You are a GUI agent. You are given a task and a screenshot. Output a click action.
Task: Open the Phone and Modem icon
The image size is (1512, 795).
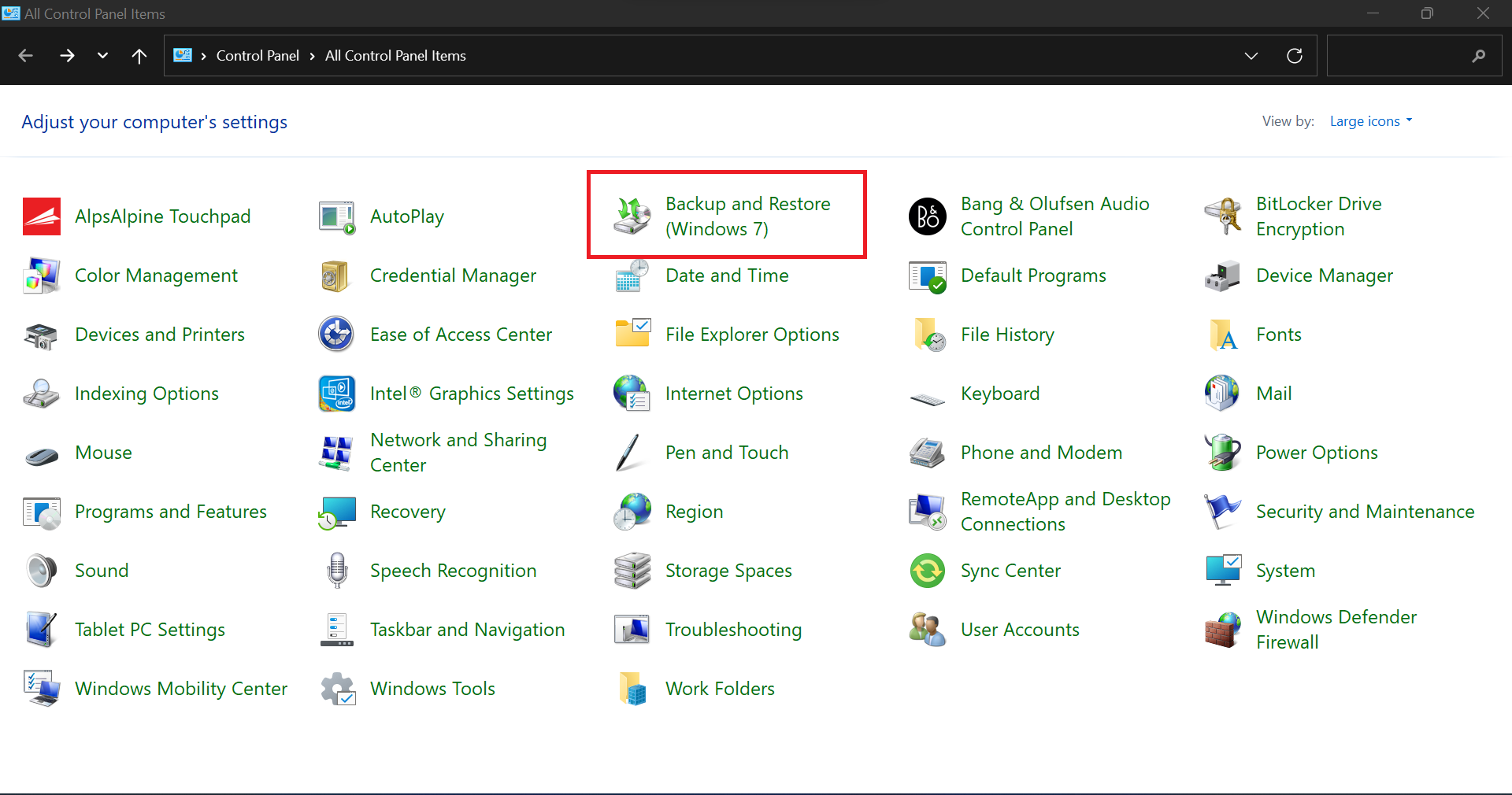(x=928, y=453)
